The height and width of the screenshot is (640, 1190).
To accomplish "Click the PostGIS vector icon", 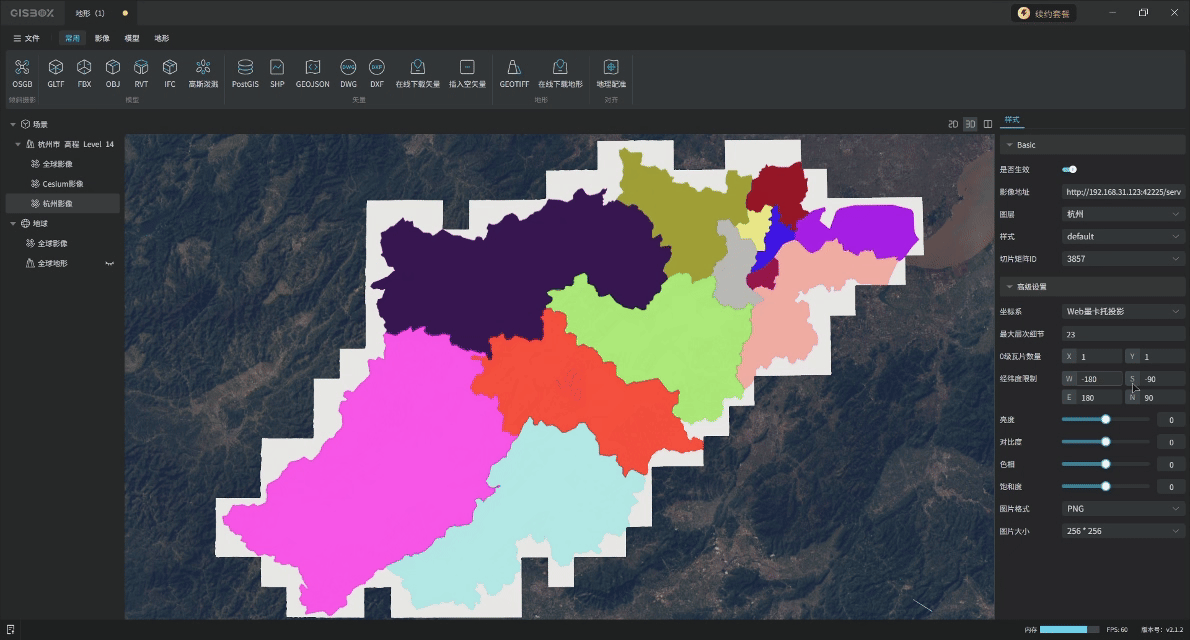I will pyautogui.click(x=245, y=68).
